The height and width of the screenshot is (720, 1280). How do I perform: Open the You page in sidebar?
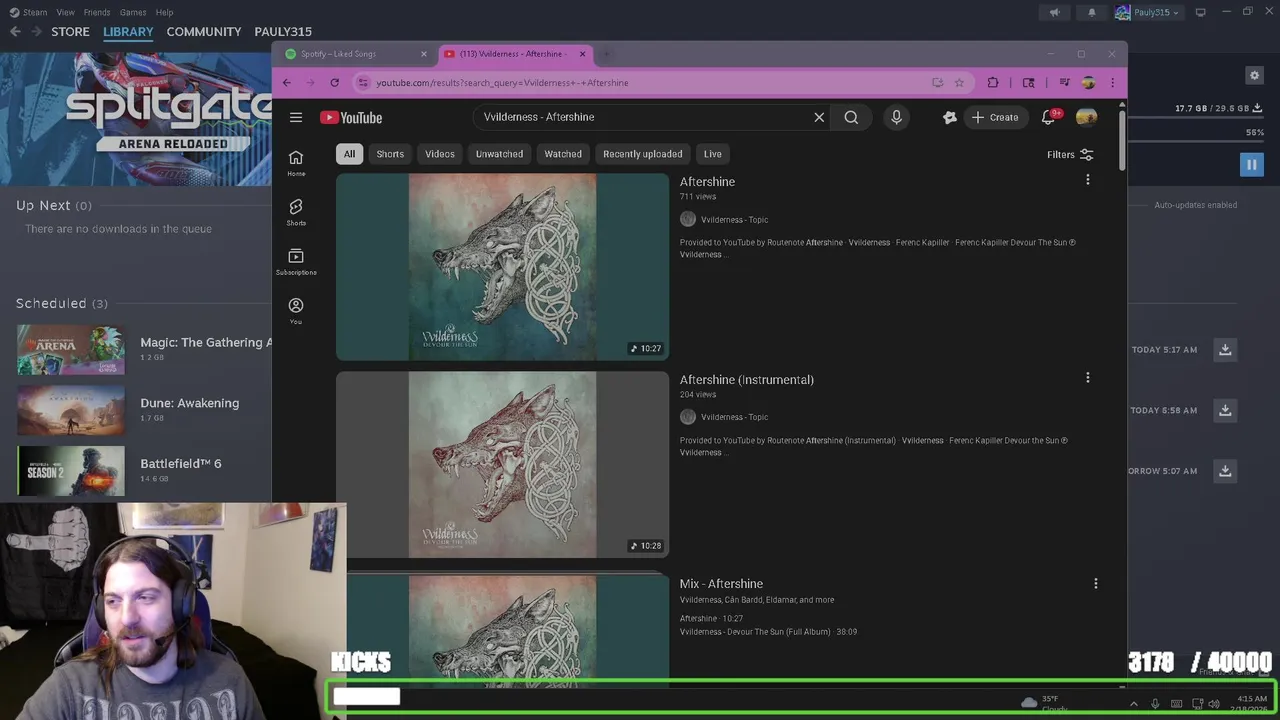coord(296,311)
